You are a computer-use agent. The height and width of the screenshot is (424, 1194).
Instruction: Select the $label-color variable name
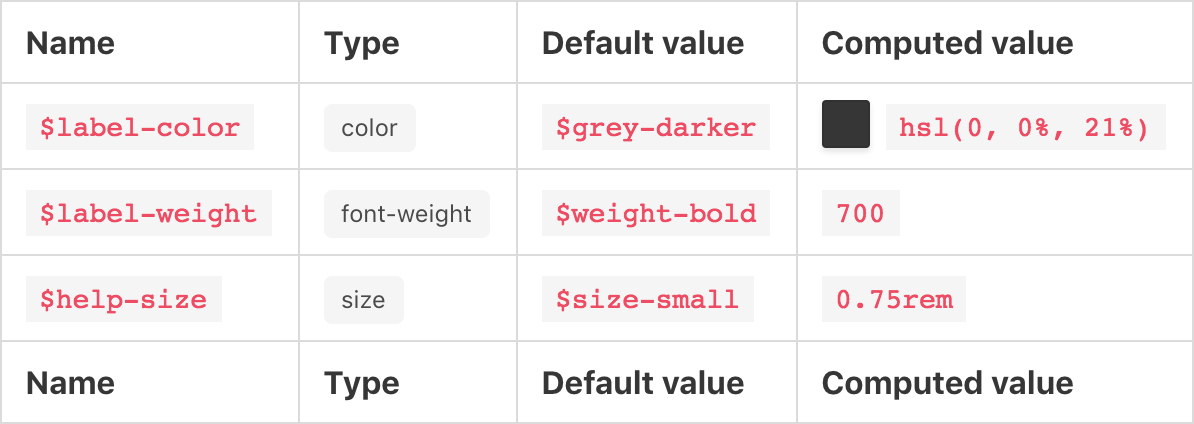[140, 128]
